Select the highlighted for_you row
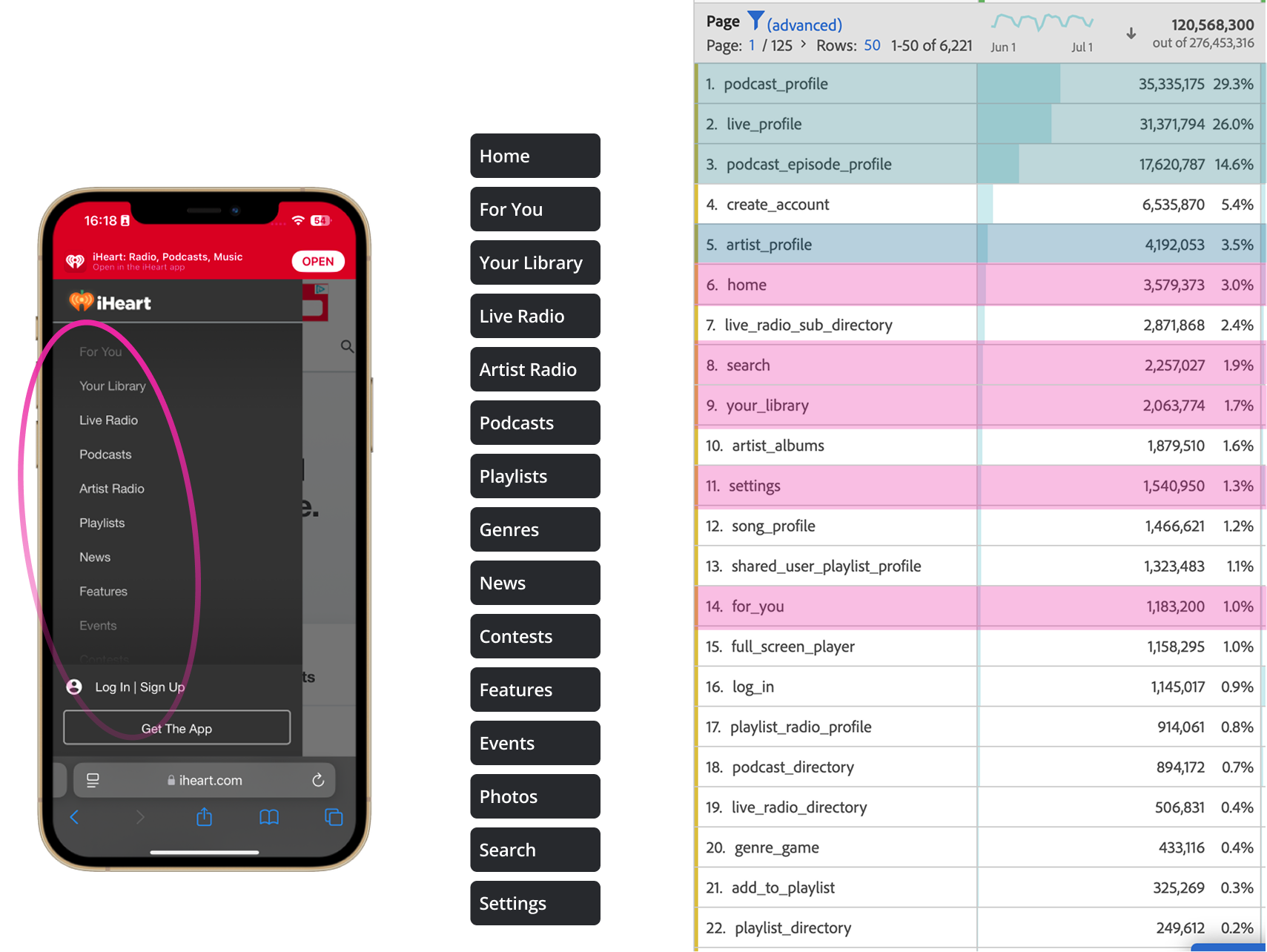1267x952 pixels. (x=980, y=606)
